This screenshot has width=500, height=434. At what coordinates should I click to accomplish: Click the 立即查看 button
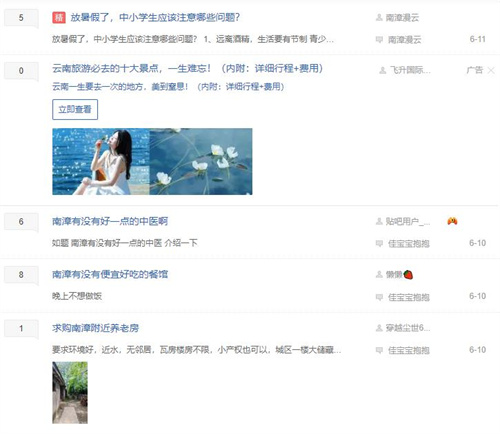tap(75, 109)
